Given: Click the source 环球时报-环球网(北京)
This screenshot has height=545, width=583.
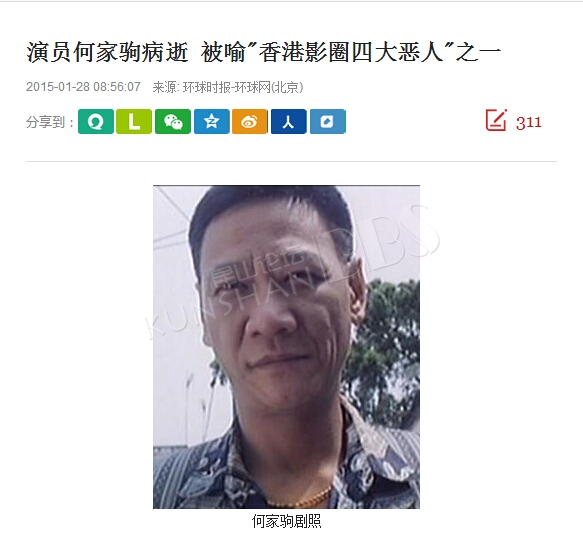Looking at the screenshot, I should (x=244, y=87).
